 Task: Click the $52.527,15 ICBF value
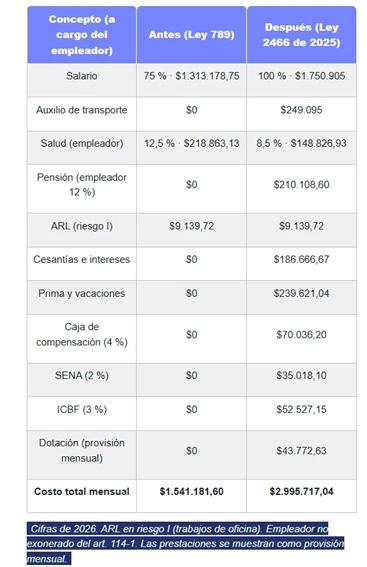(301, 409)
